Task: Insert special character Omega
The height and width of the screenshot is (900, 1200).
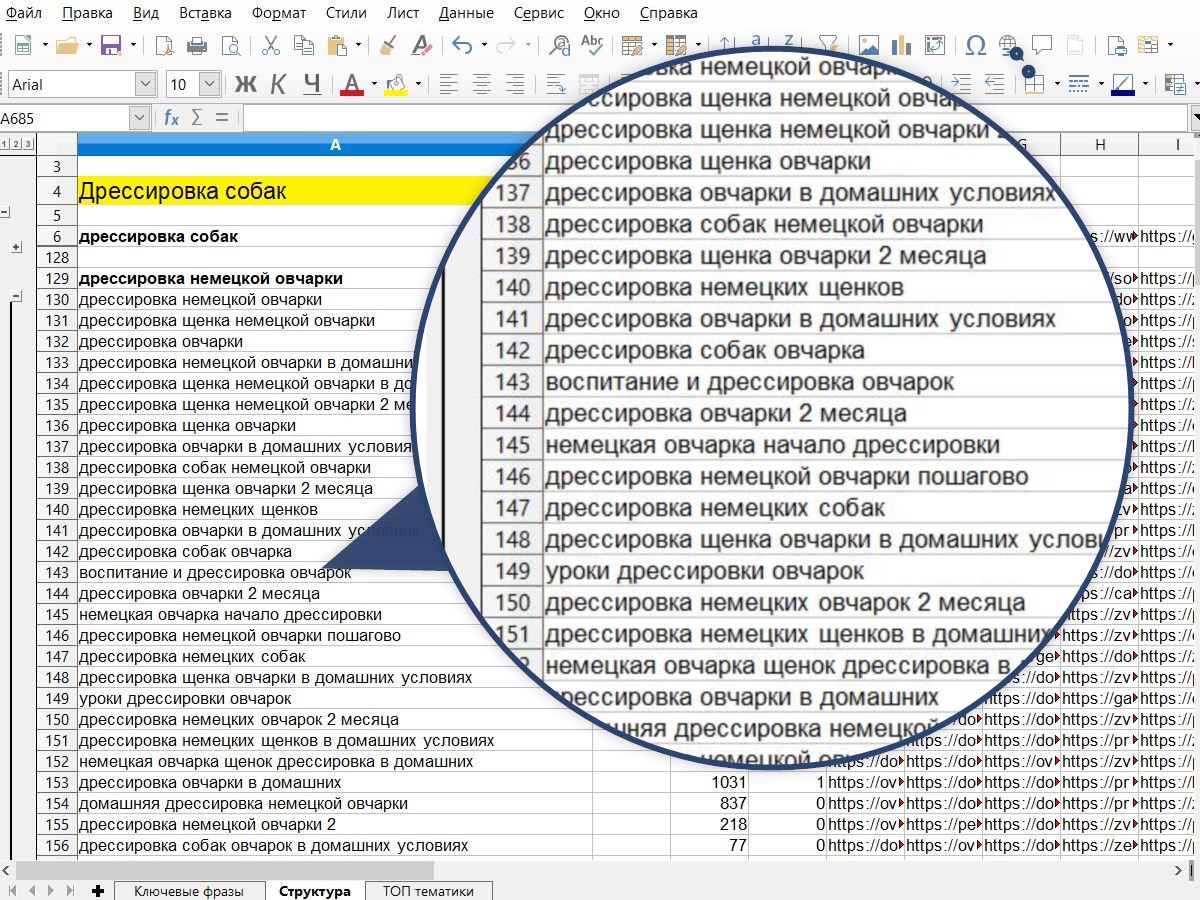Action: pyautogui.click(x=976, y=45)
